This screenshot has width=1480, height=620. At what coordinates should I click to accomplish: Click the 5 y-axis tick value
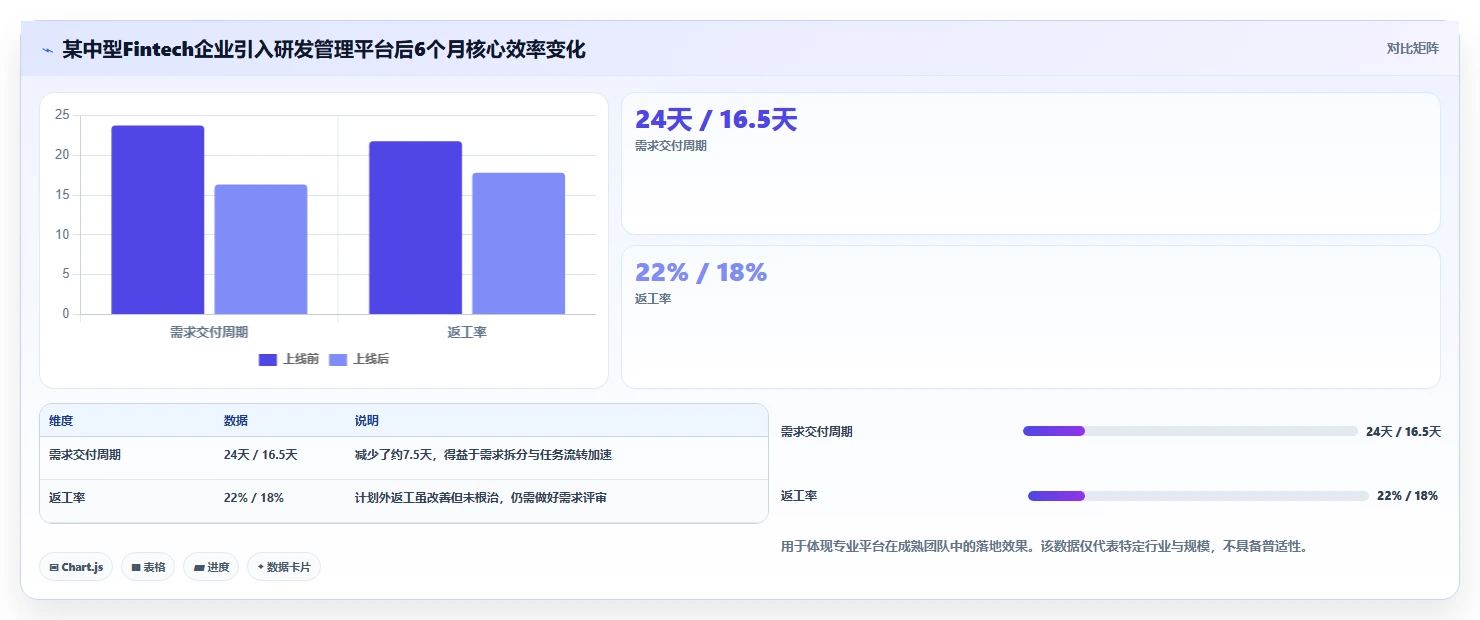pos(66,274)
